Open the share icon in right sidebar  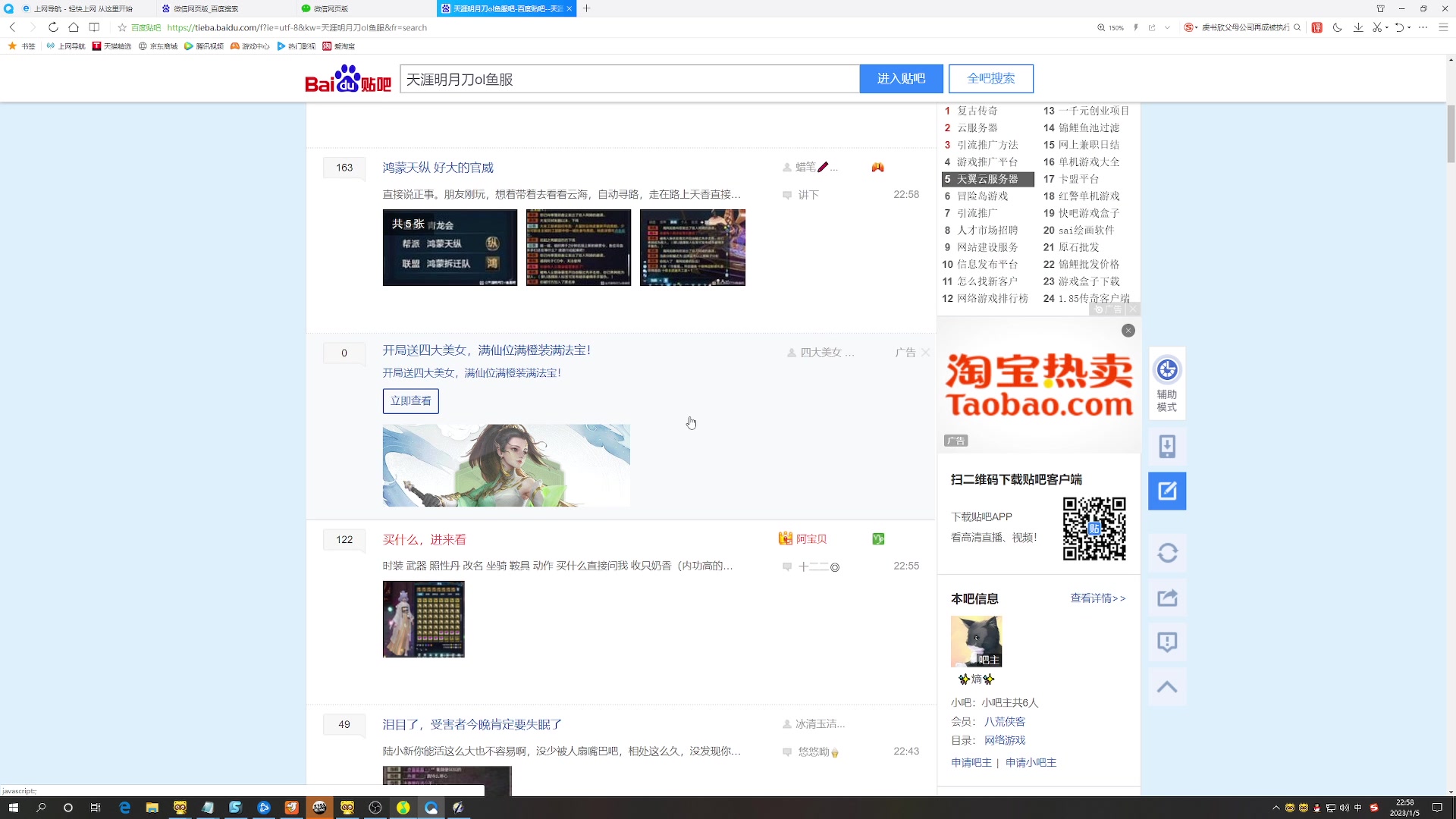1167,597
